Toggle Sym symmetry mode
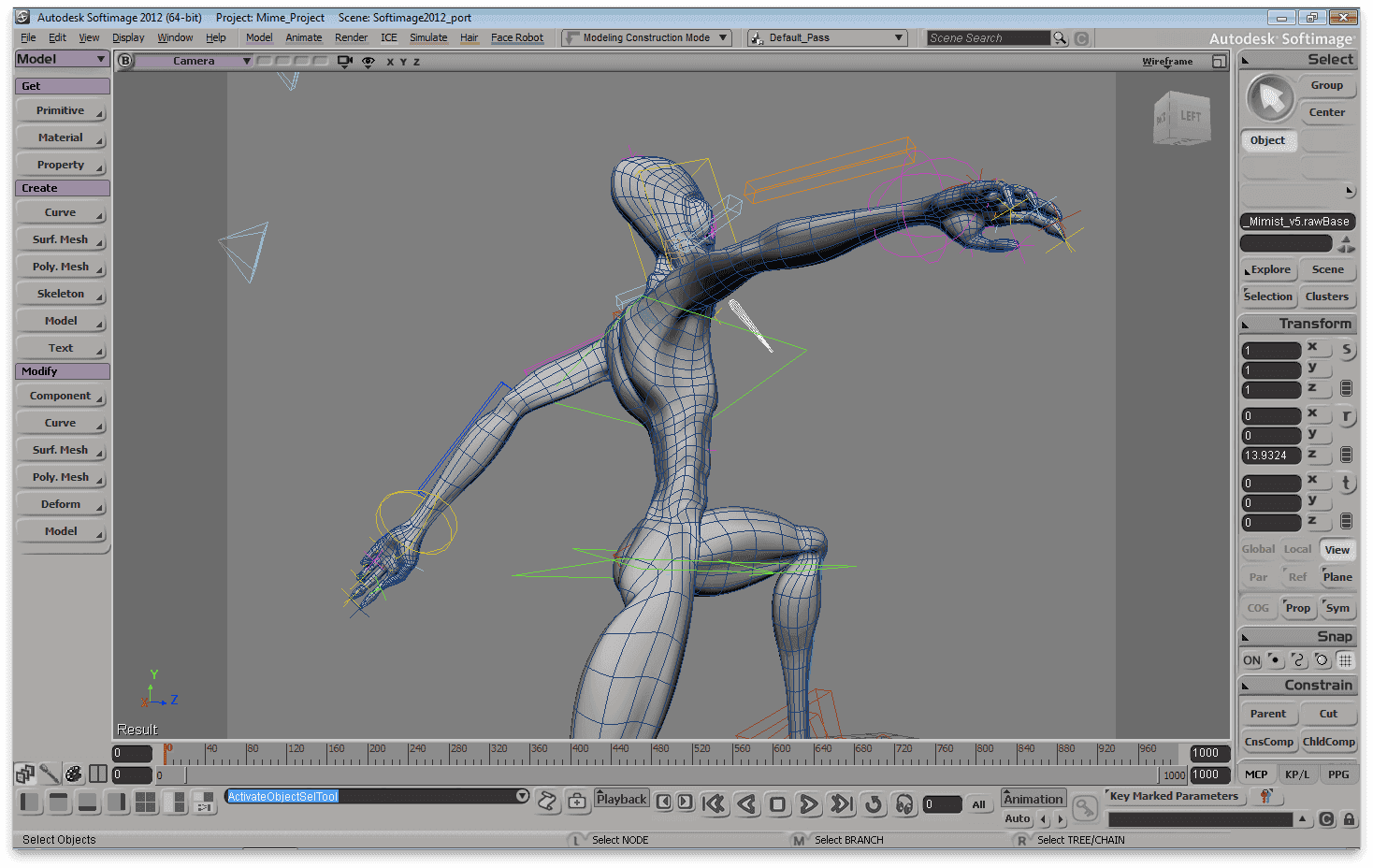The image size is (1373, 868). 1337,608
